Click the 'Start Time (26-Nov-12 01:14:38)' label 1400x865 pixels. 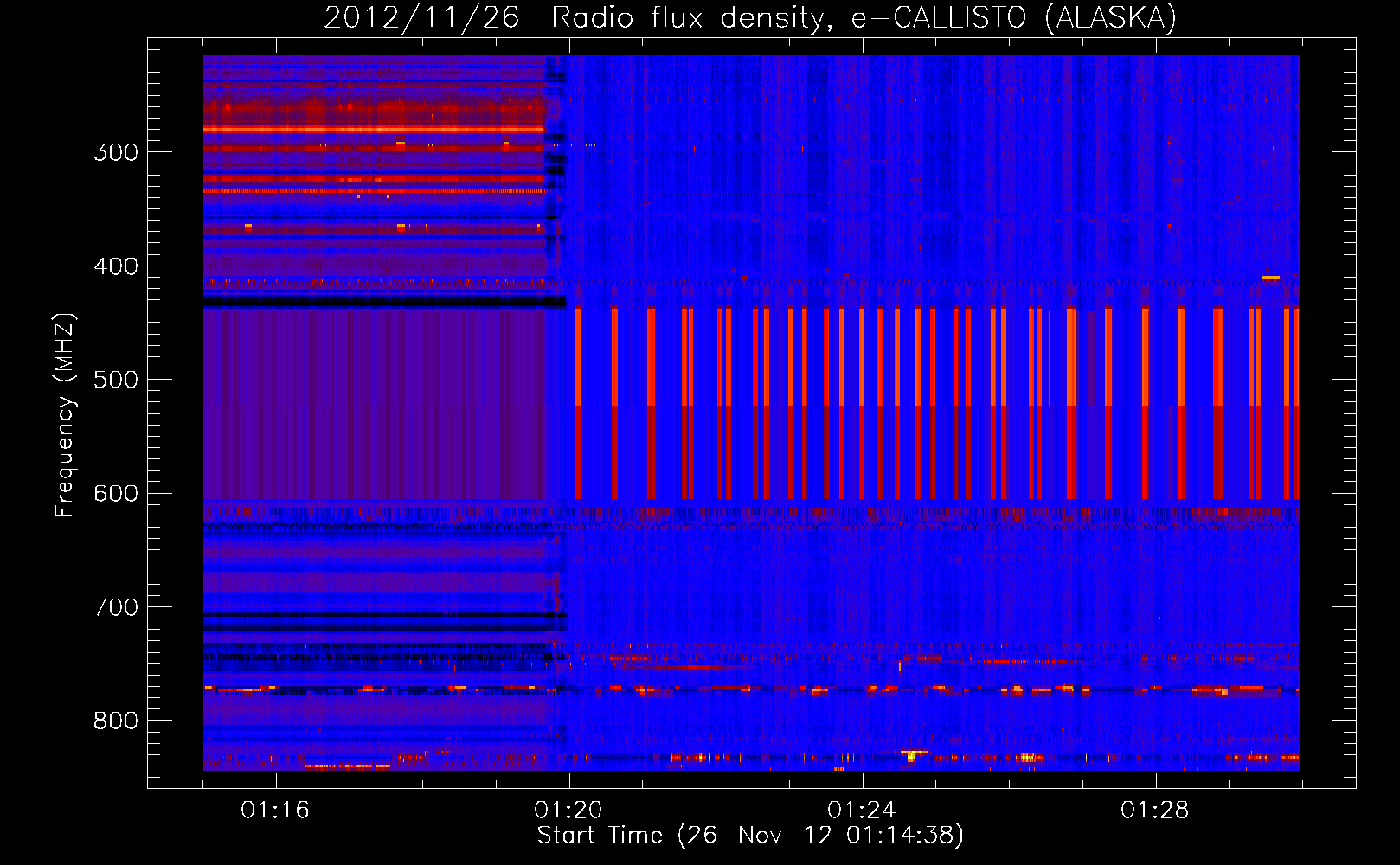click(x=750, y=836)
